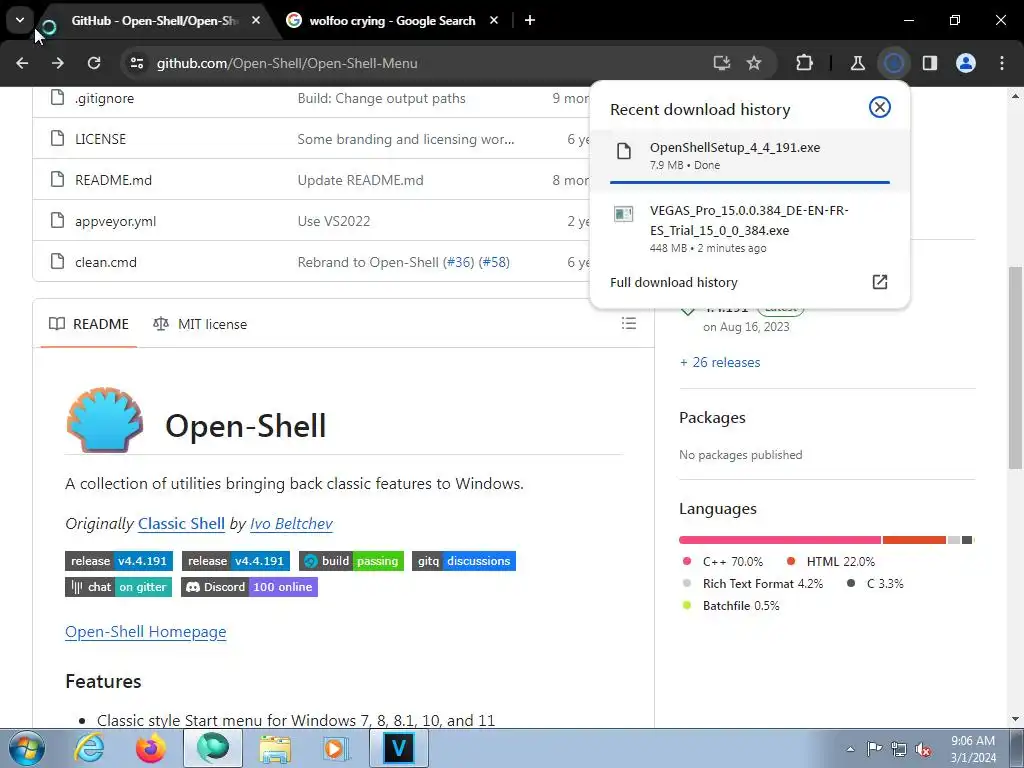Click the page vertical scrollbar thumb
Viewport: 1024px width, 768px height.
1015,368
